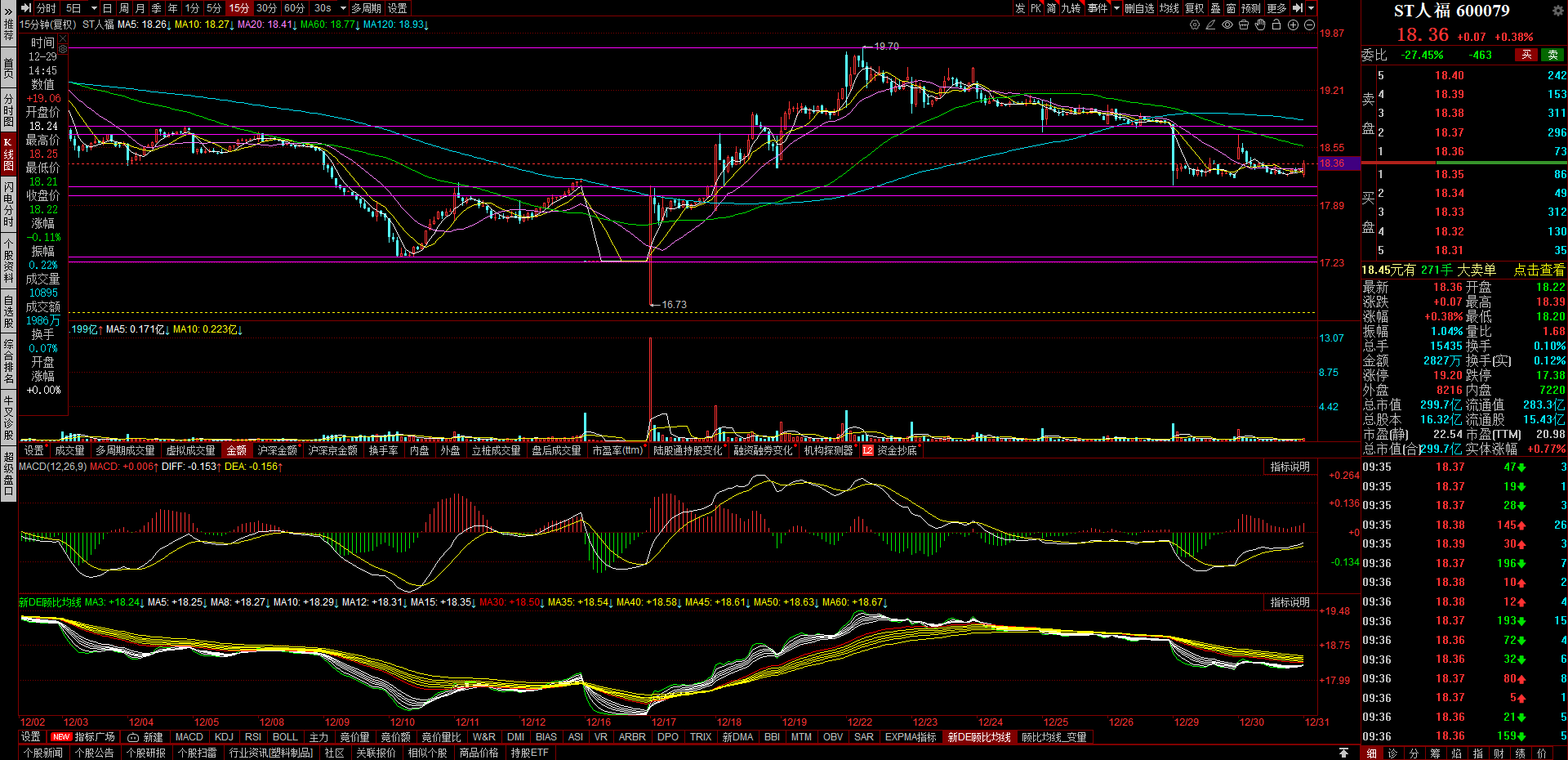Click 九转 indicator button
The width and height of the screenshot is (1568, 760).
coord(1071,8)
